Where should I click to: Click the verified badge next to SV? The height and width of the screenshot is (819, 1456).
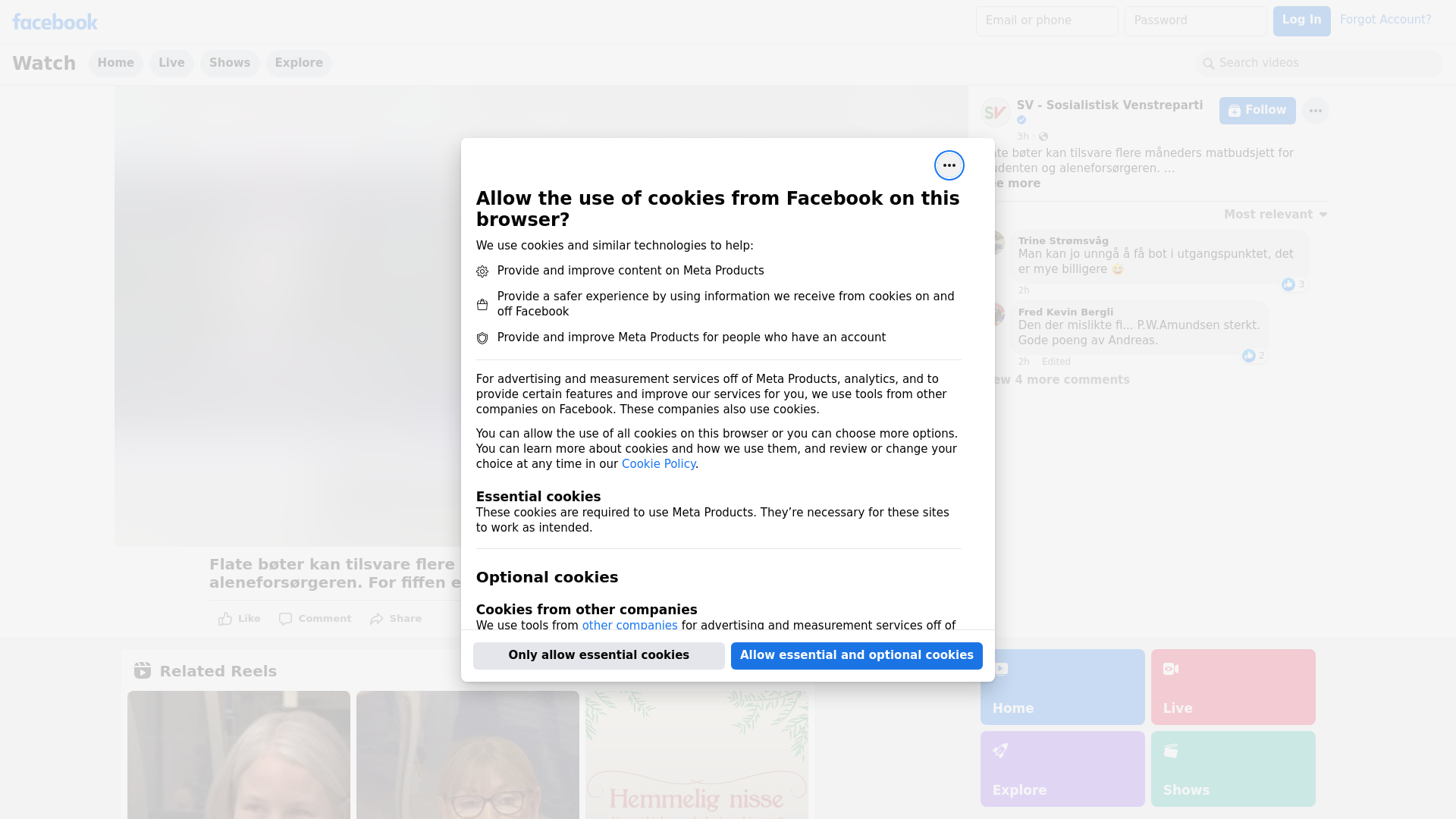click(1021, 120)
